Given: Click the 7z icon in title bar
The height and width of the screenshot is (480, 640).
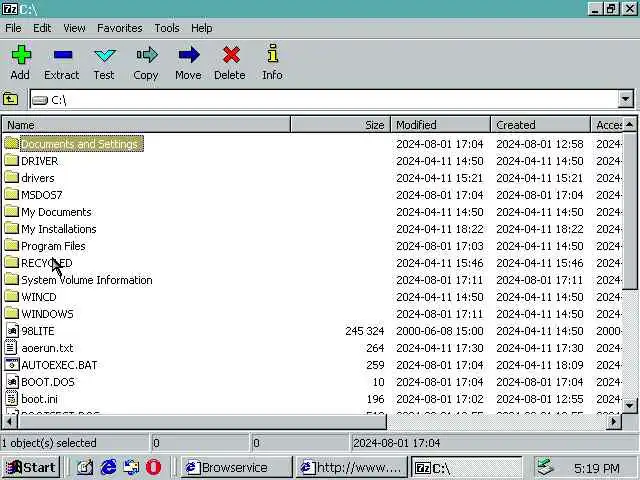Looking at the screenshot, I should [x=9, y=9].
